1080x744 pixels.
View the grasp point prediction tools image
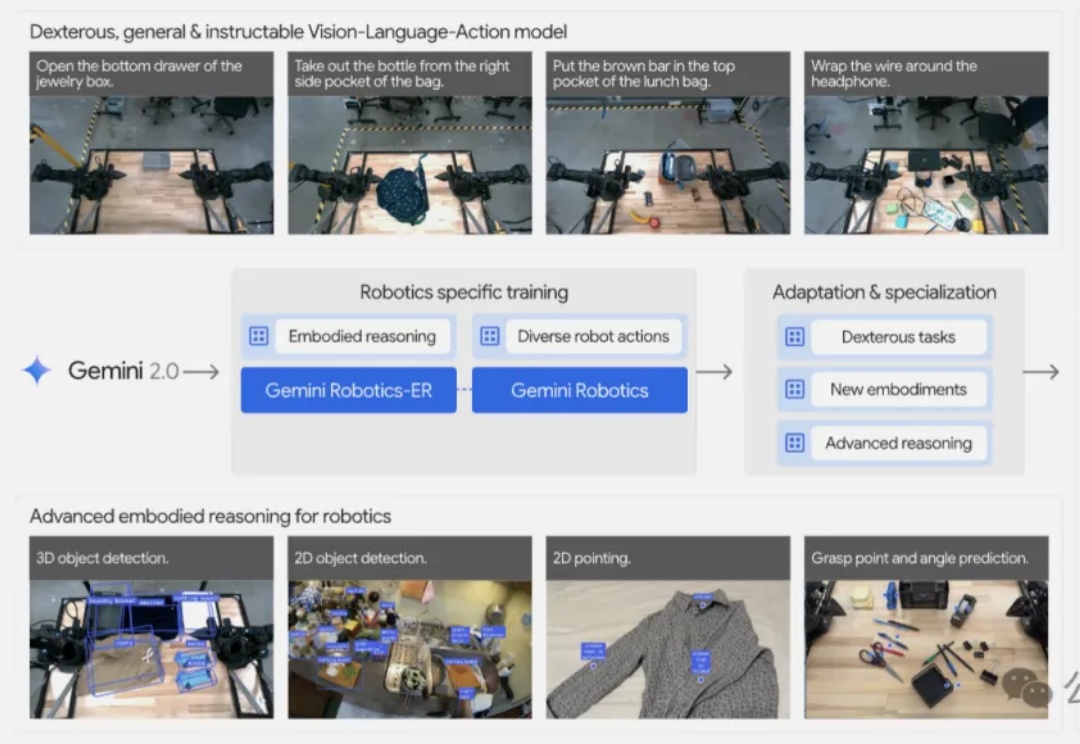tap(926, 649)
